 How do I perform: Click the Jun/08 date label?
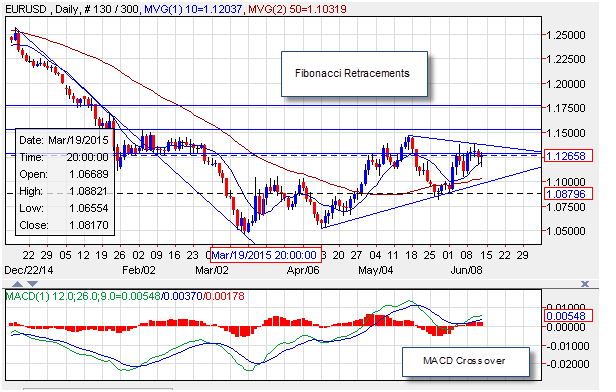point(466,270)
